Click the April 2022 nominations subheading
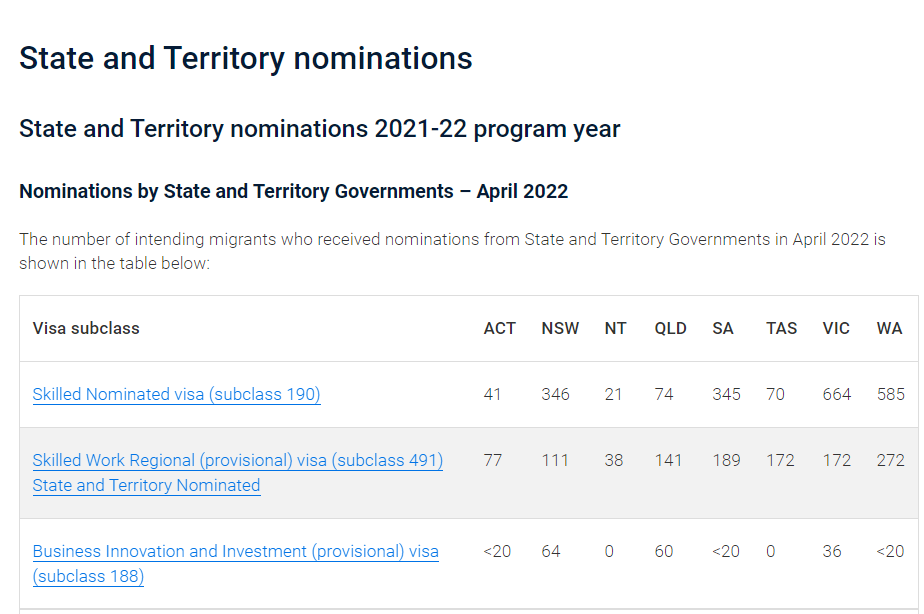The width and height of the screenshot is (924, 614). coord(293,192)
